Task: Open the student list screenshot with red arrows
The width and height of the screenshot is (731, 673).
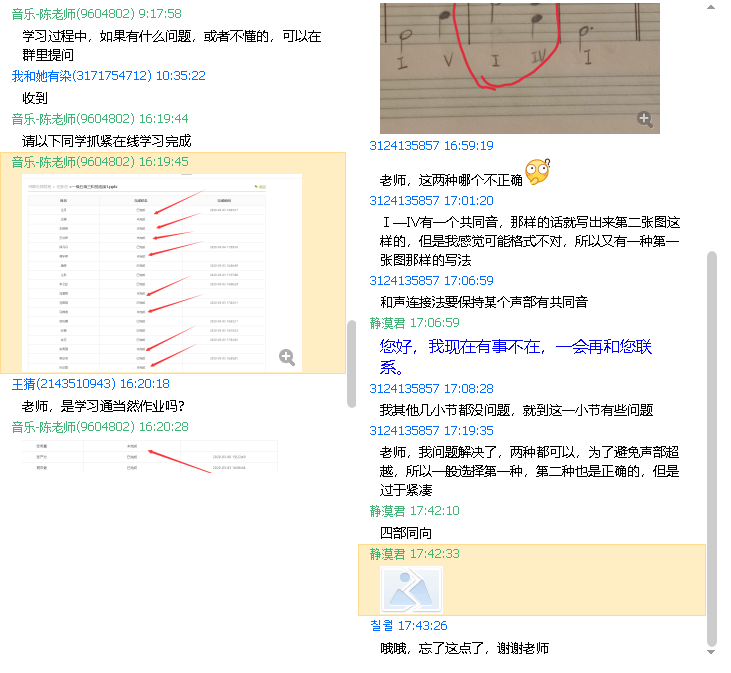Action: tap(162, 271)
